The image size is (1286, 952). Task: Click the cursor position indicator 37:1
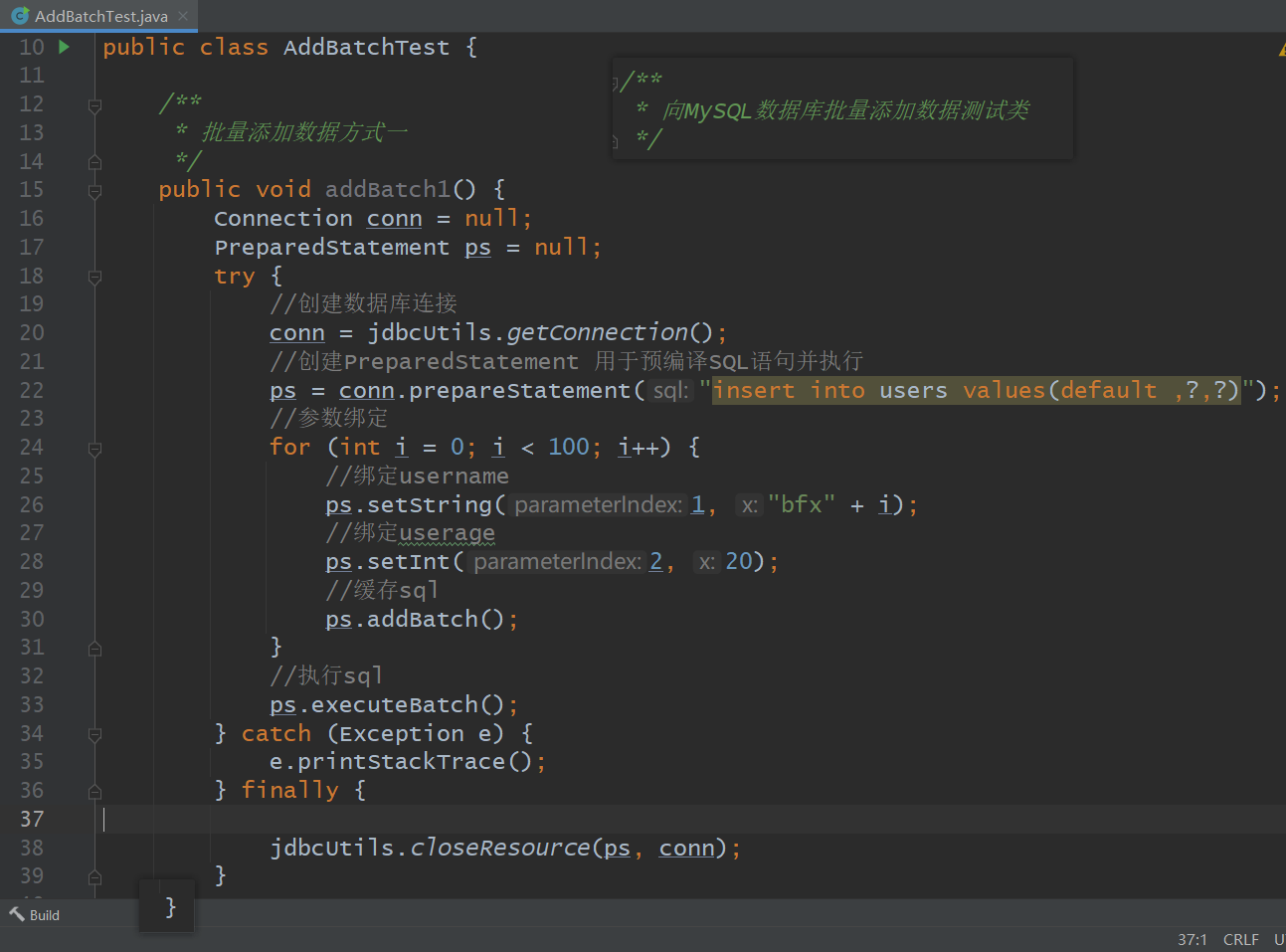click(x=1193, y=940)
